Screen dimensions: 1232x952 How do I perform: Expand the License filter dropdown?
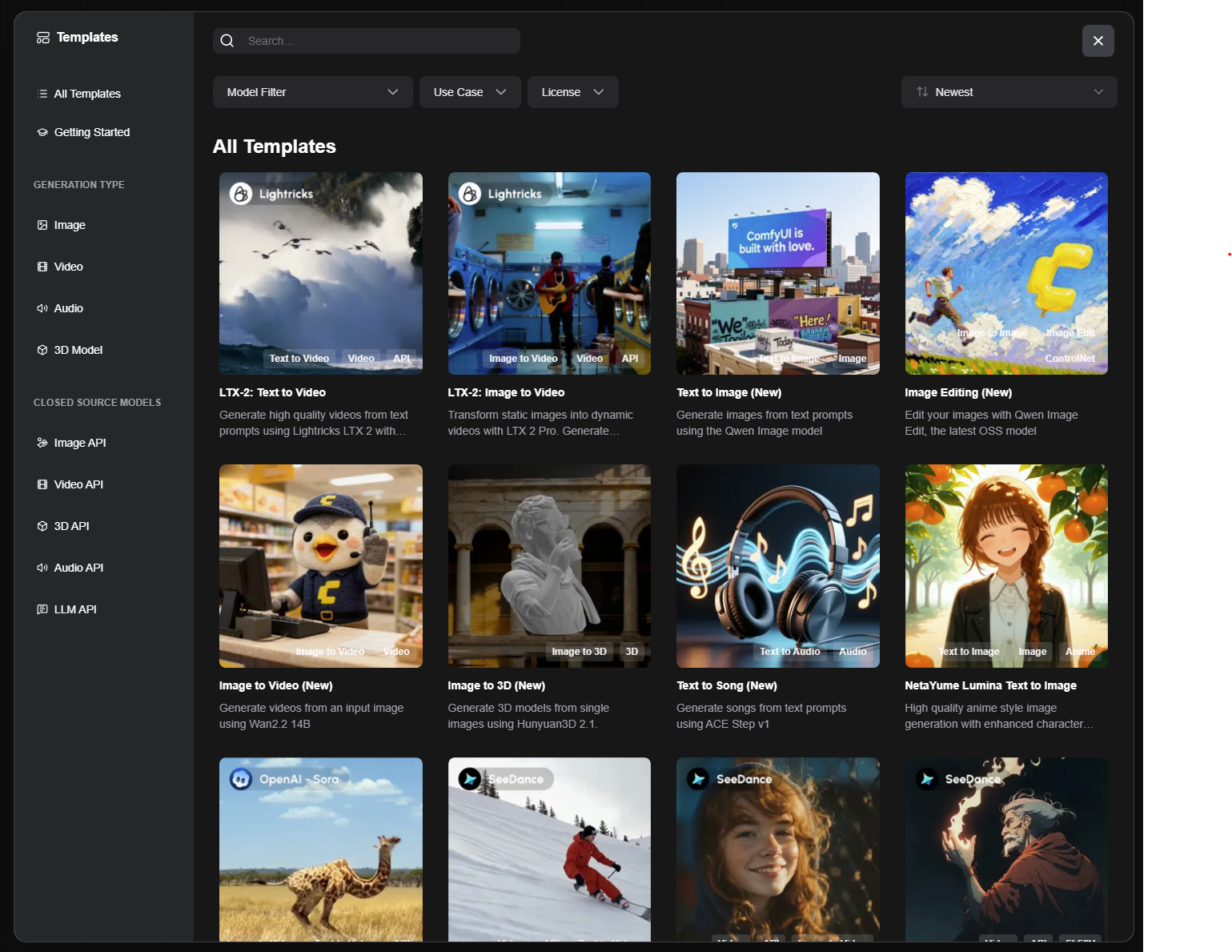572,92
